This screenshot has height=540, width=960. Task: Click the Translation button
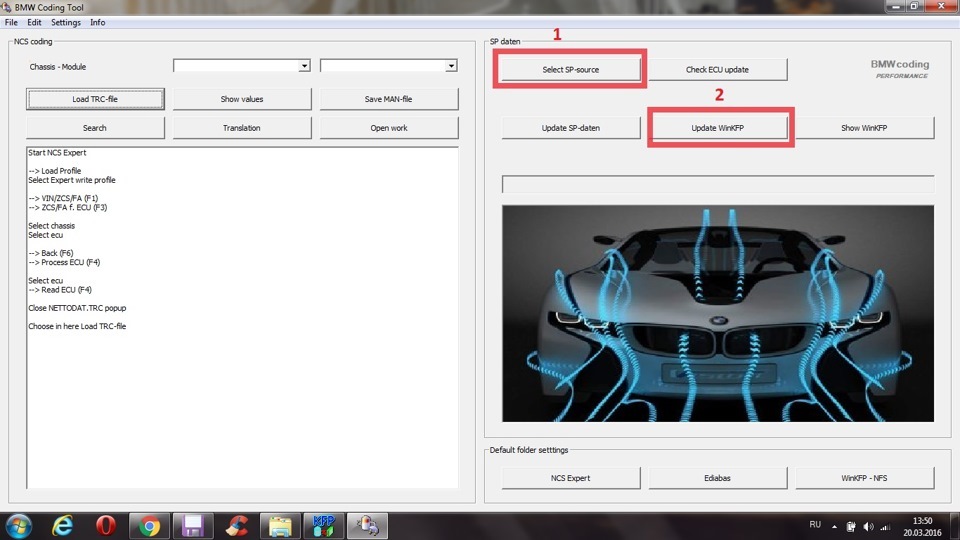point(242,128)
